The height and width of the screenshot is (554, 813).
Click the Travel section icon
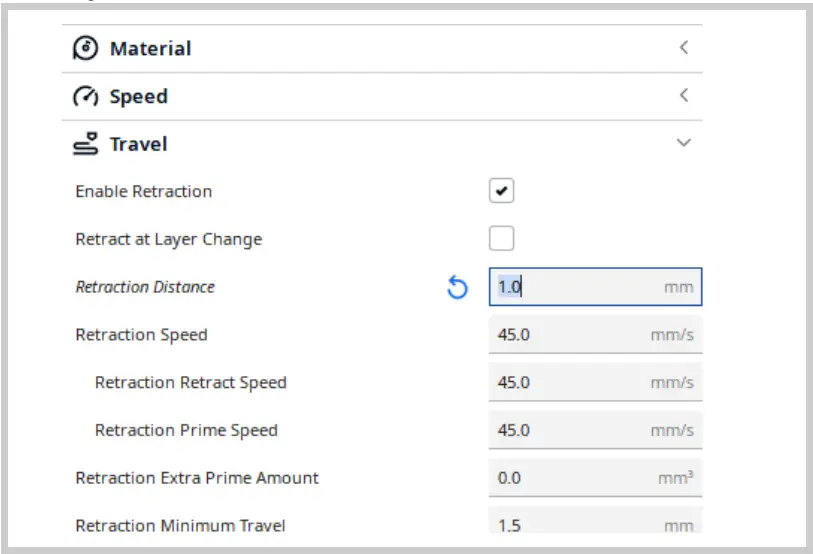[x=86, y=144]
